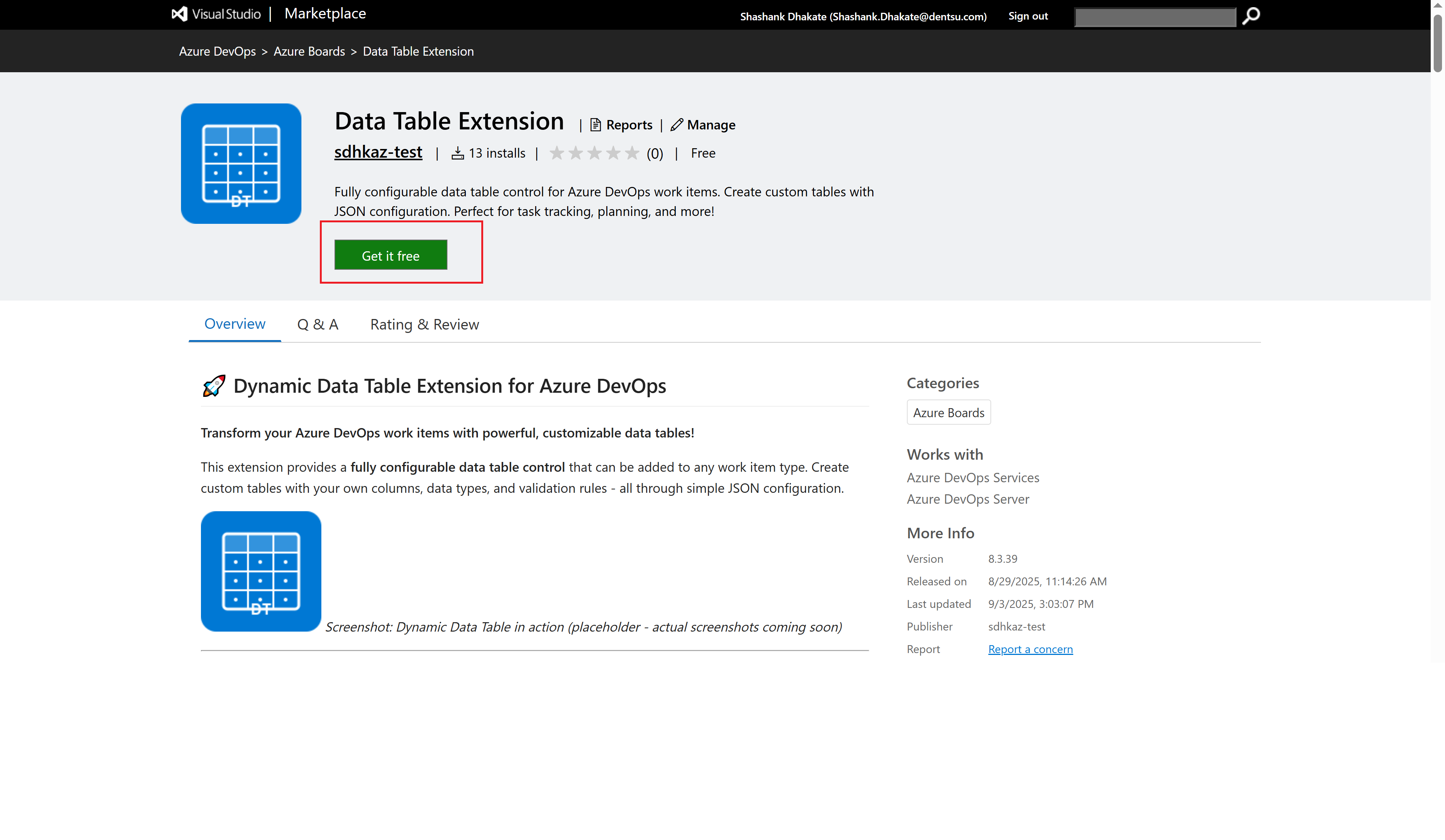Click the Visual Studio logo icon
1445x840 pixels.
pos(179,14)
